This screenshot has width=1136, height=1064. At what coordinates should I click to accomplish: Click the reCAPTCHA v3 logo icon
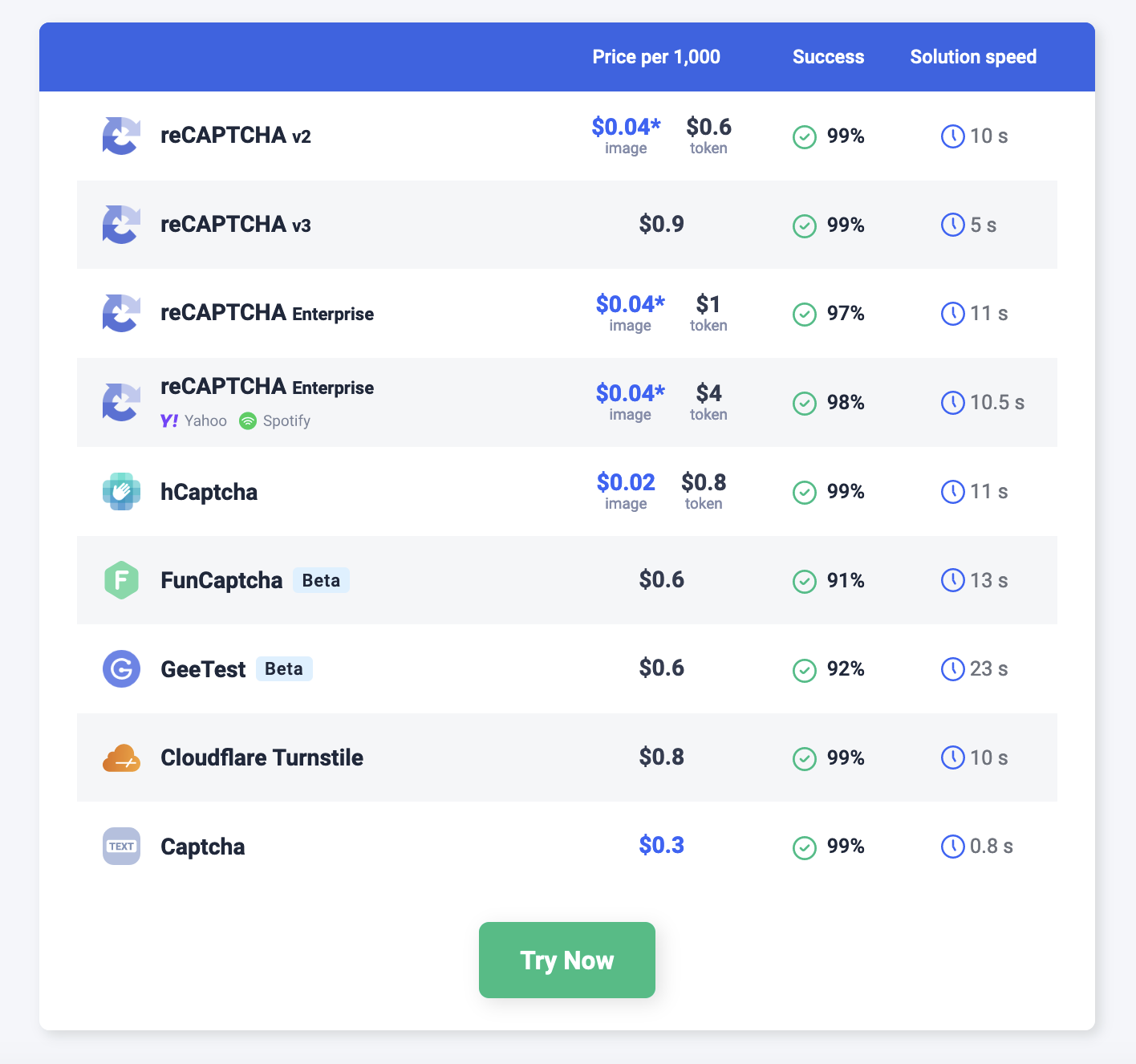point(121,224)
